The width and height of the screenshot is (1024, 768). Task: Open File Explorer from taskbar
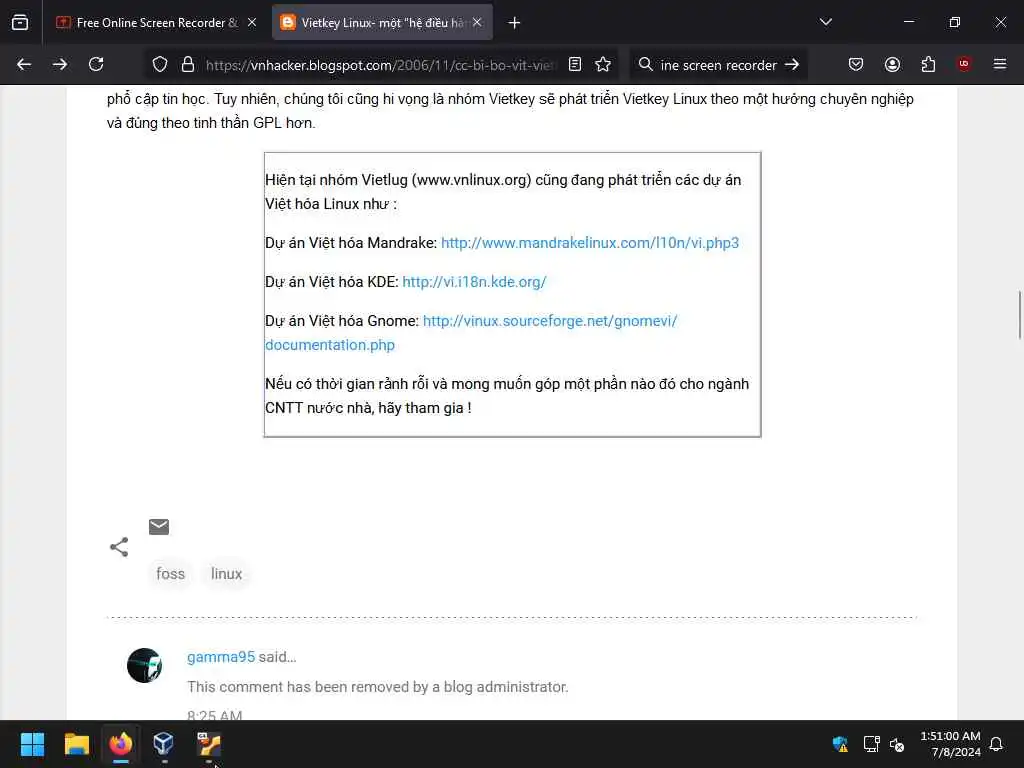click(x=76, y=744)
